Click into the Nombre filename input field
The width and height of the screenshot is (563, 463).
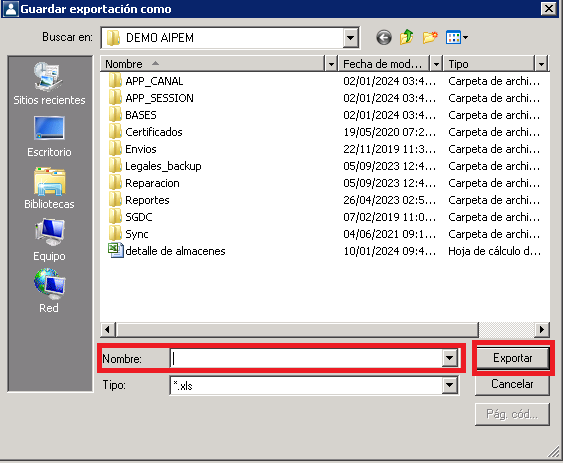(306, 358)
